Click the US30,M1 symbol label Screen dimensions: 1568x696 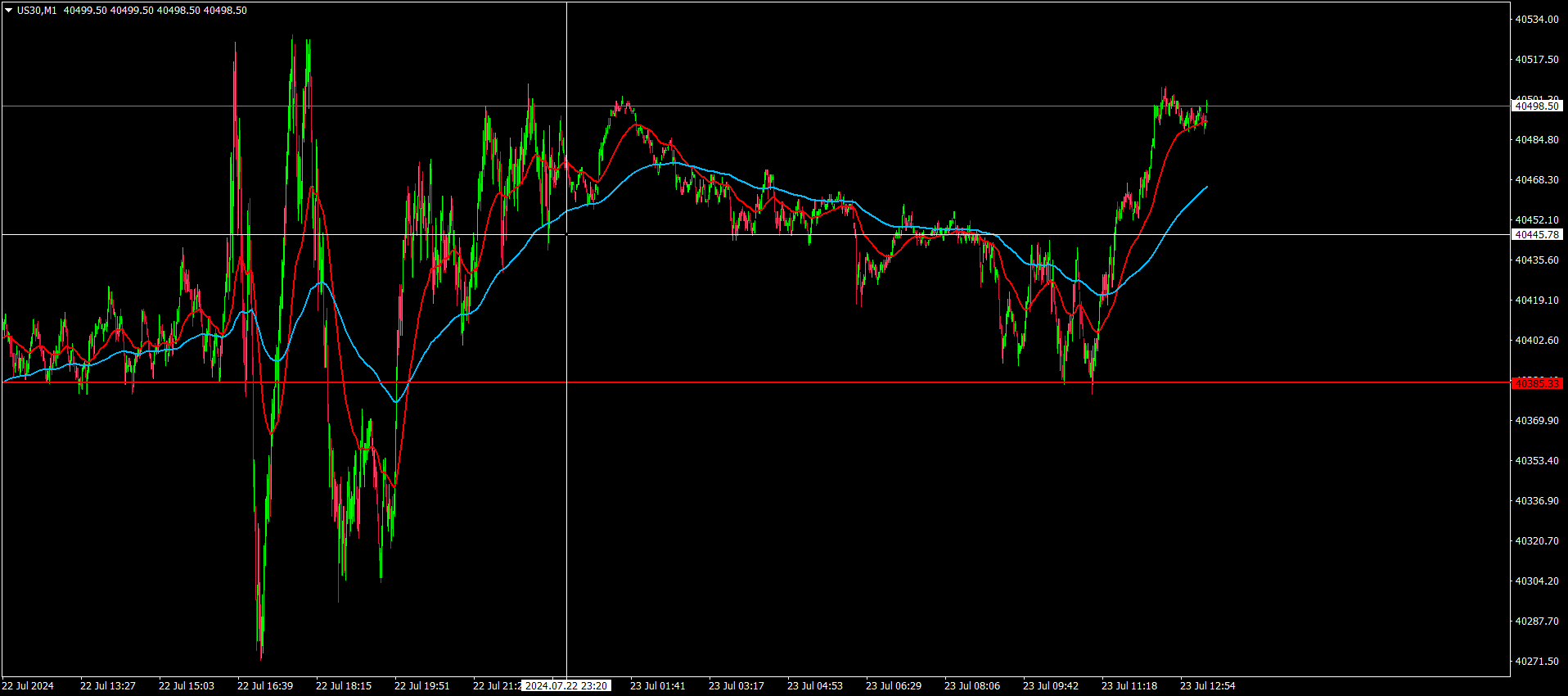point(37,11)
